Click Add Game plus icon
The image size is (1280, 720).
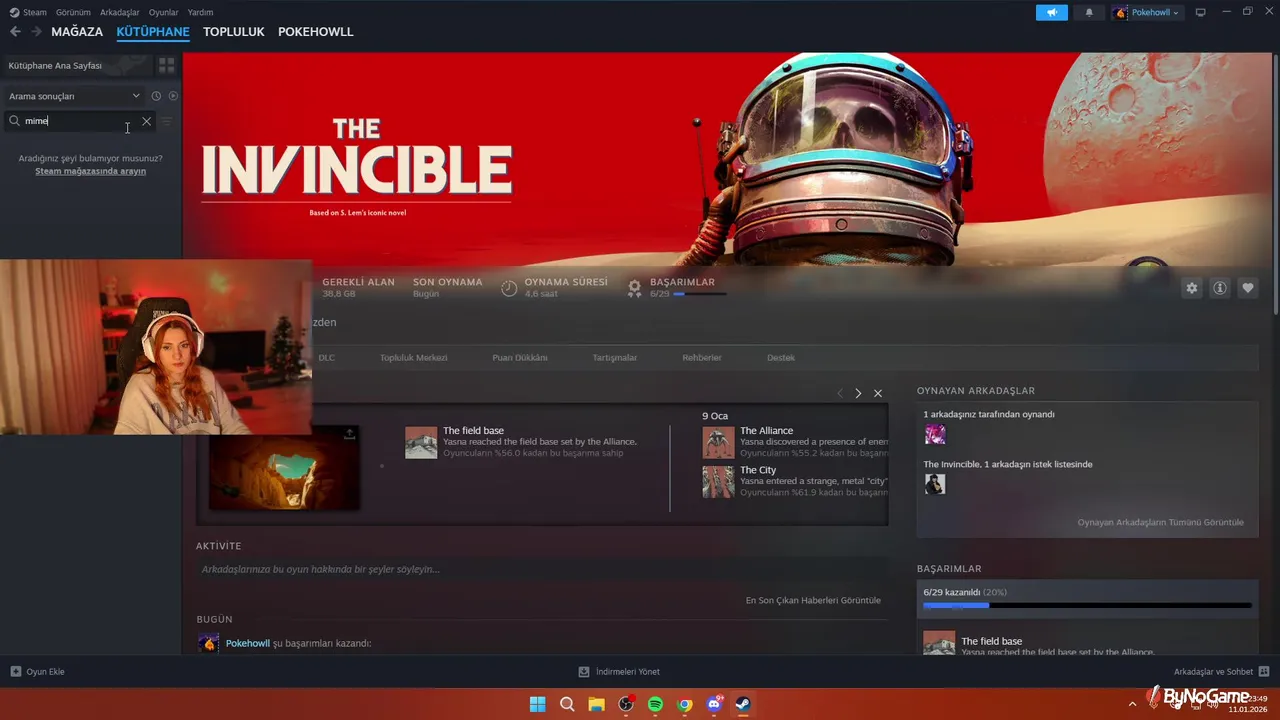(x=16, y=672)
